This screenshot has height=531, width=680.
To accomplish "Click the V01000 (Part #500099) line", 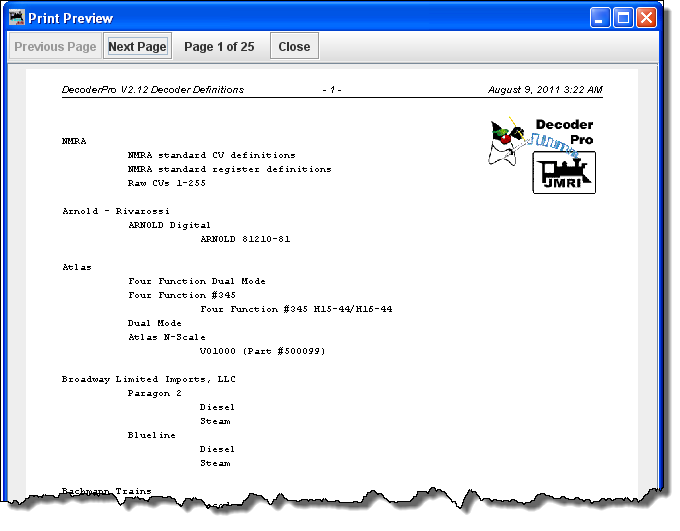I will 262,351.
